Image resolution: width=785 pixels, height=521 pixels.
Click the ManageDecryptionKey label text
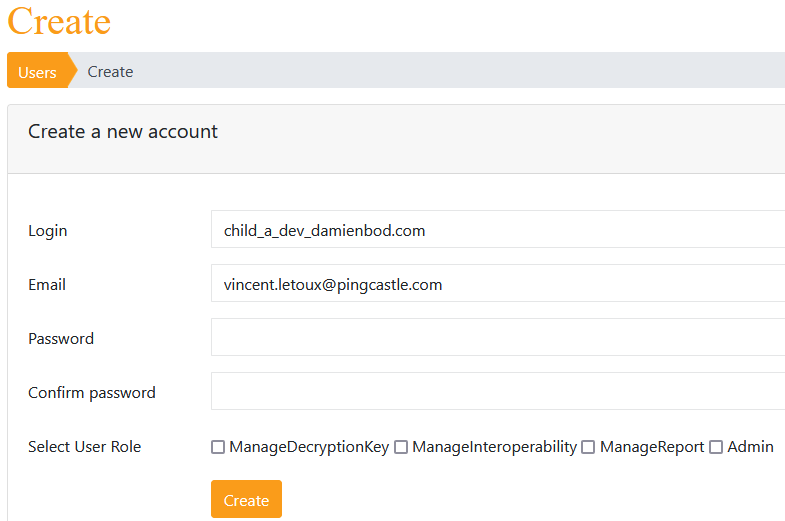309,447
